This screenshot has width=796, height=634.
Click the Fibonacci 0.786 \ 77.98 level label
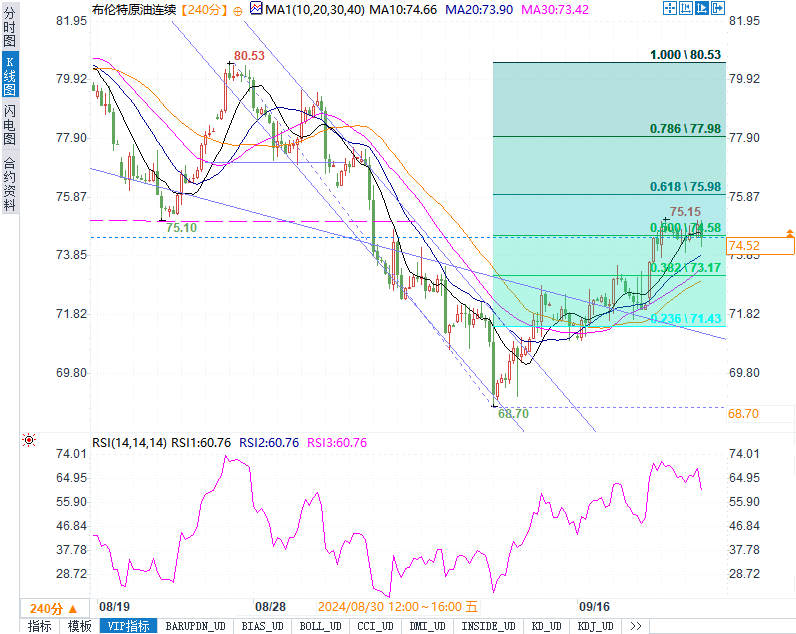coord(685,129)
